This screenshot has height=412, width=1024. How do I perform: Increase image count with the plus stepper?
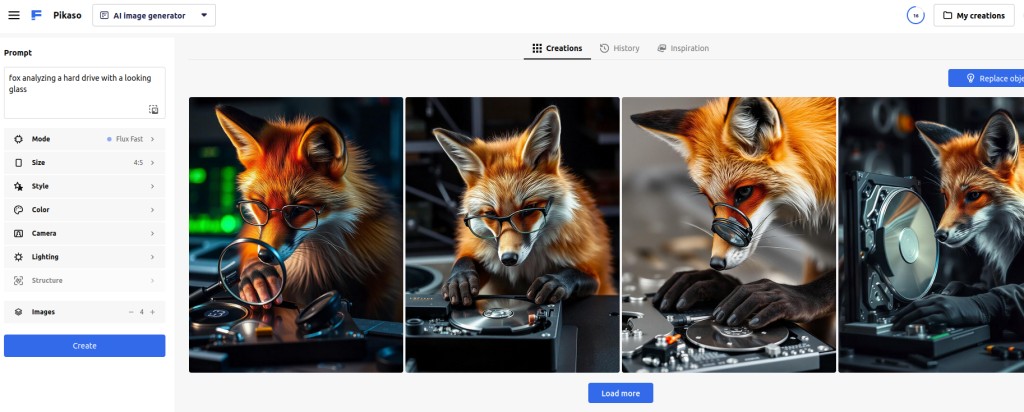(152, 312)
